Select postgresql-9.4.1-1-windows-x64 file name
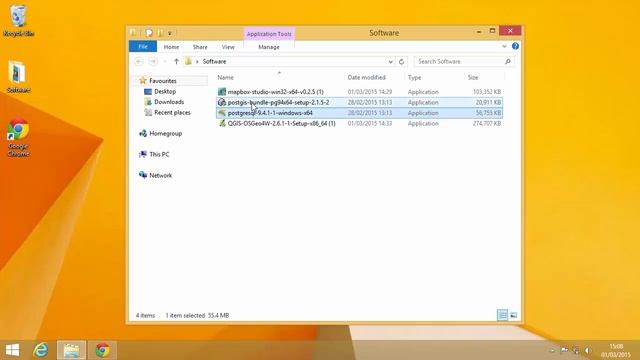 pos(270,113)
